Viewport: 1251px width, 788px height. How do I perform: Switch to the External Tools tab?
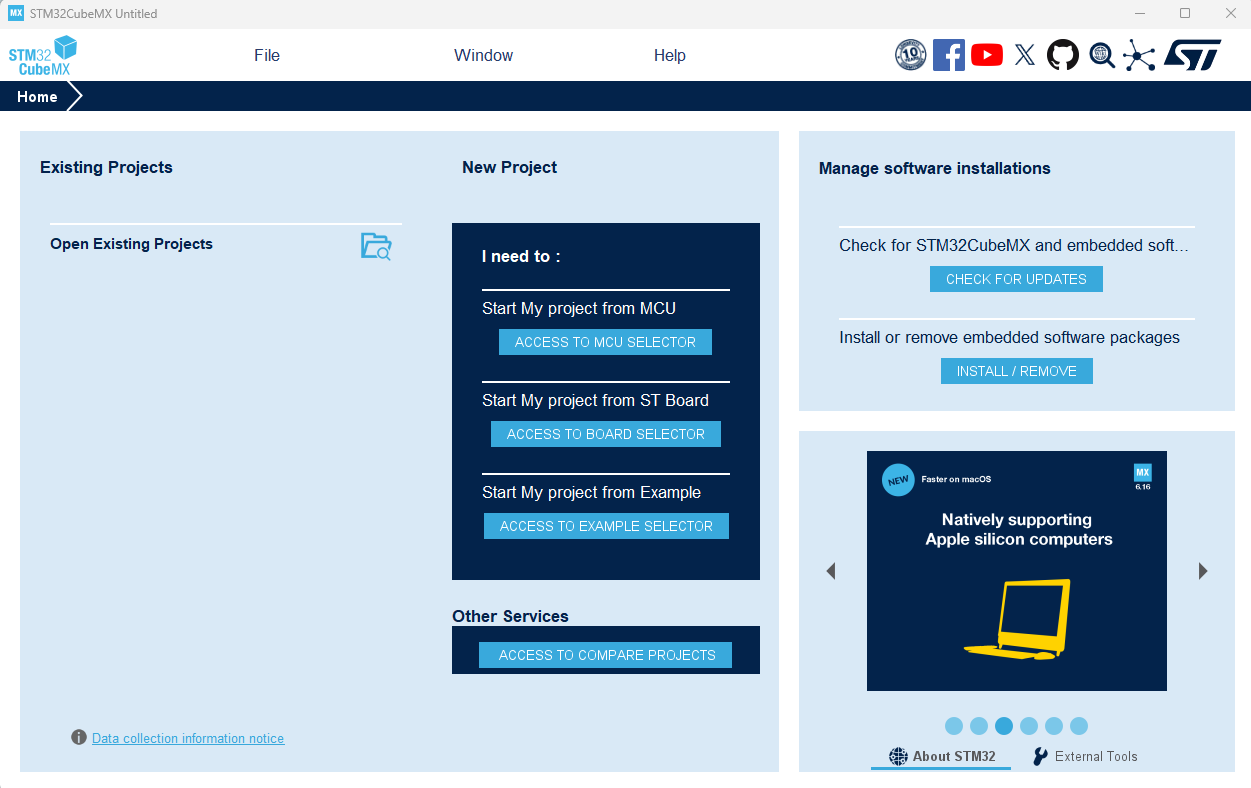[x=1085, y=756]
